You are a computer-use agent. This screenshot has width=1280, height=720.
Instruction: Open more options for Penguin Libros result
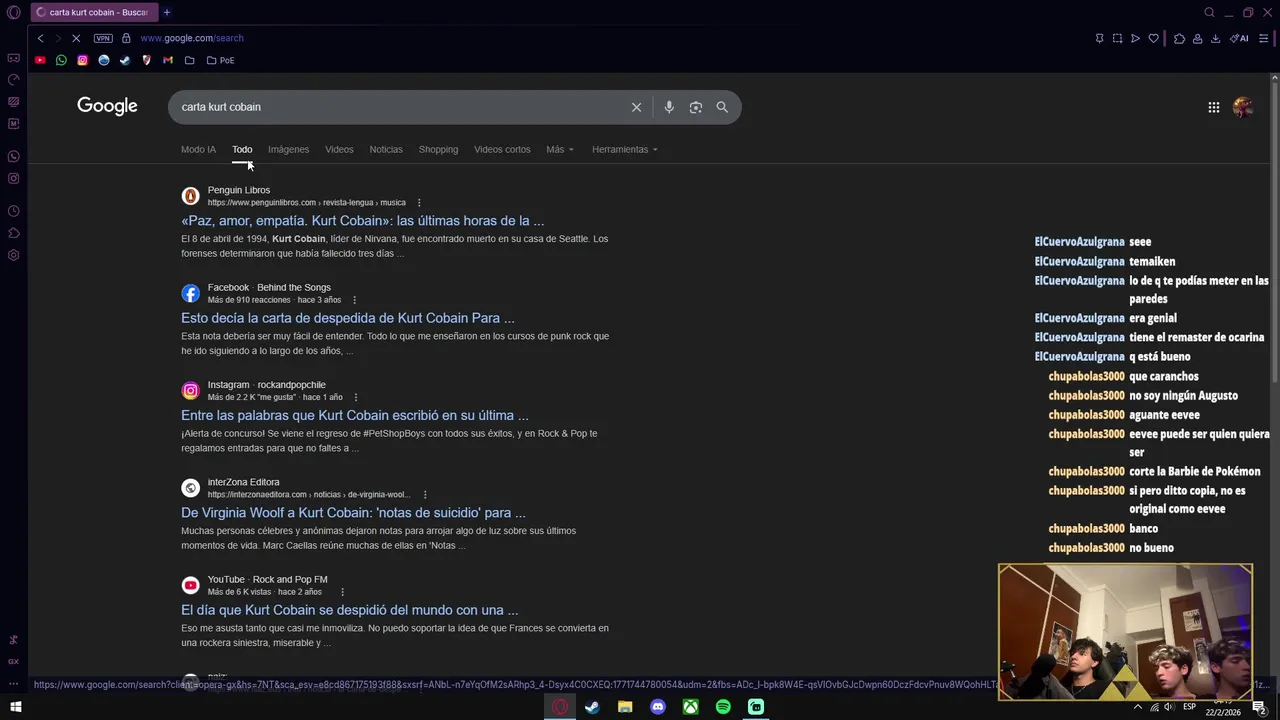419,203
